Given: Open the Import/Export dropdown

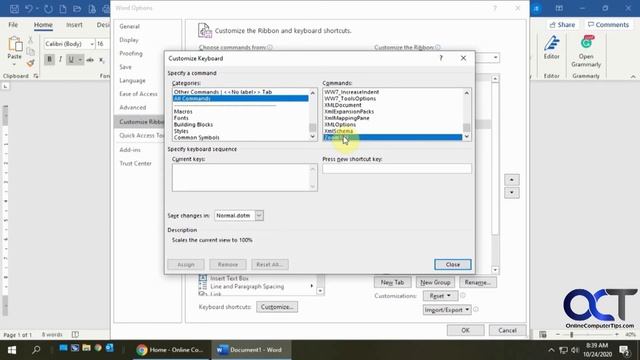Looking at the screenshot, I should 447,310.
